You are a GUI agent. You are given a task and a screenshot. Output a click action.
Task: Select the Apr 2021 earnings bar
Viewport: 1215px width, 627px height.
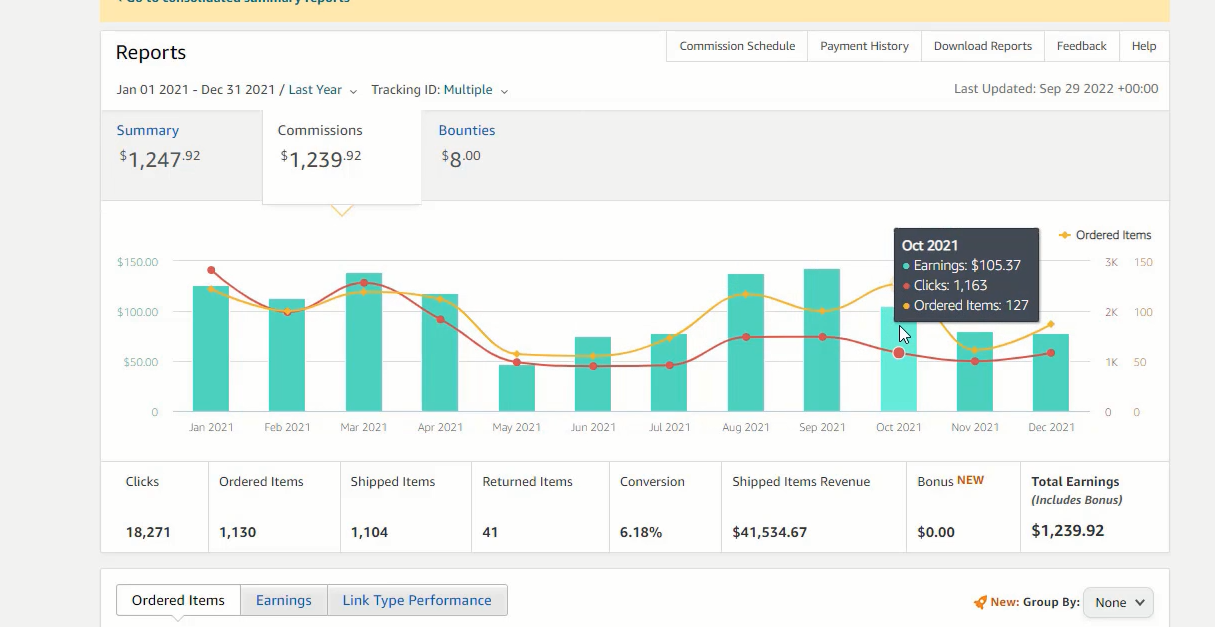pyautogui.click(x=440, y=353)
